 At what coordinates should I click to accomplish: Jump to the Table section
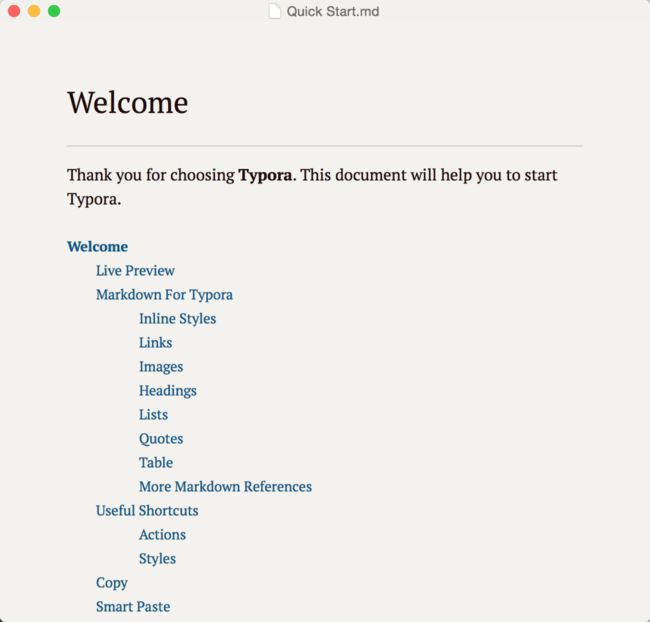click(156, 463)
